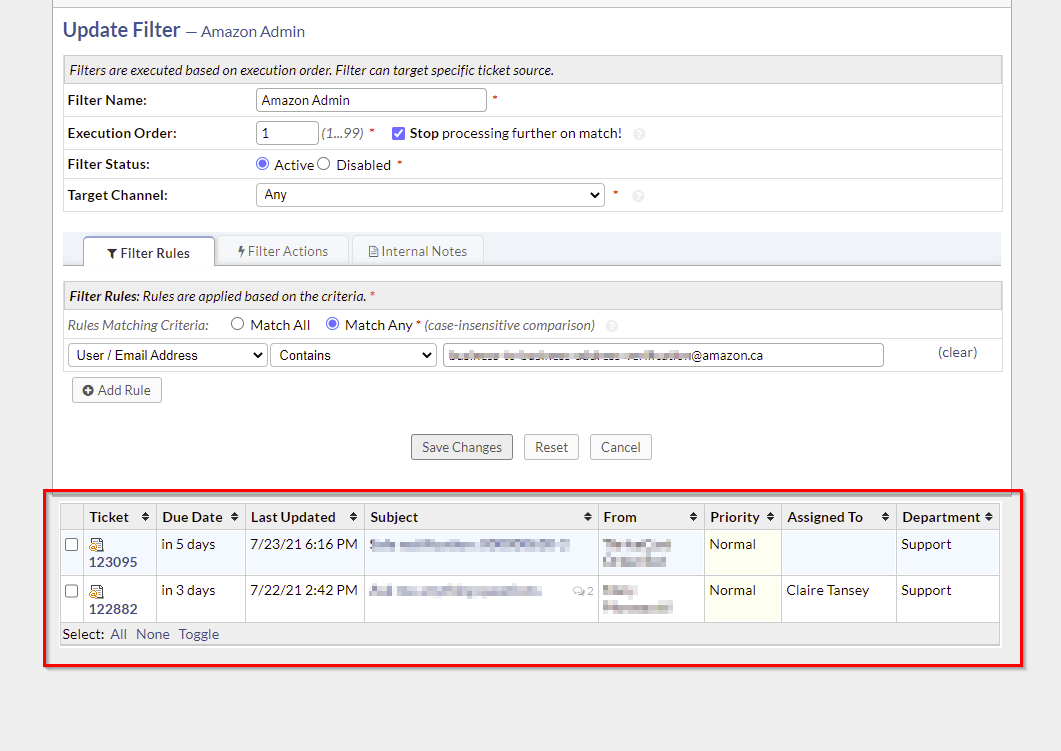The height and width of the screenshot is (751, 1061).
Task: Click inside the Filter Name input field
Action: (x=370, y=100)
